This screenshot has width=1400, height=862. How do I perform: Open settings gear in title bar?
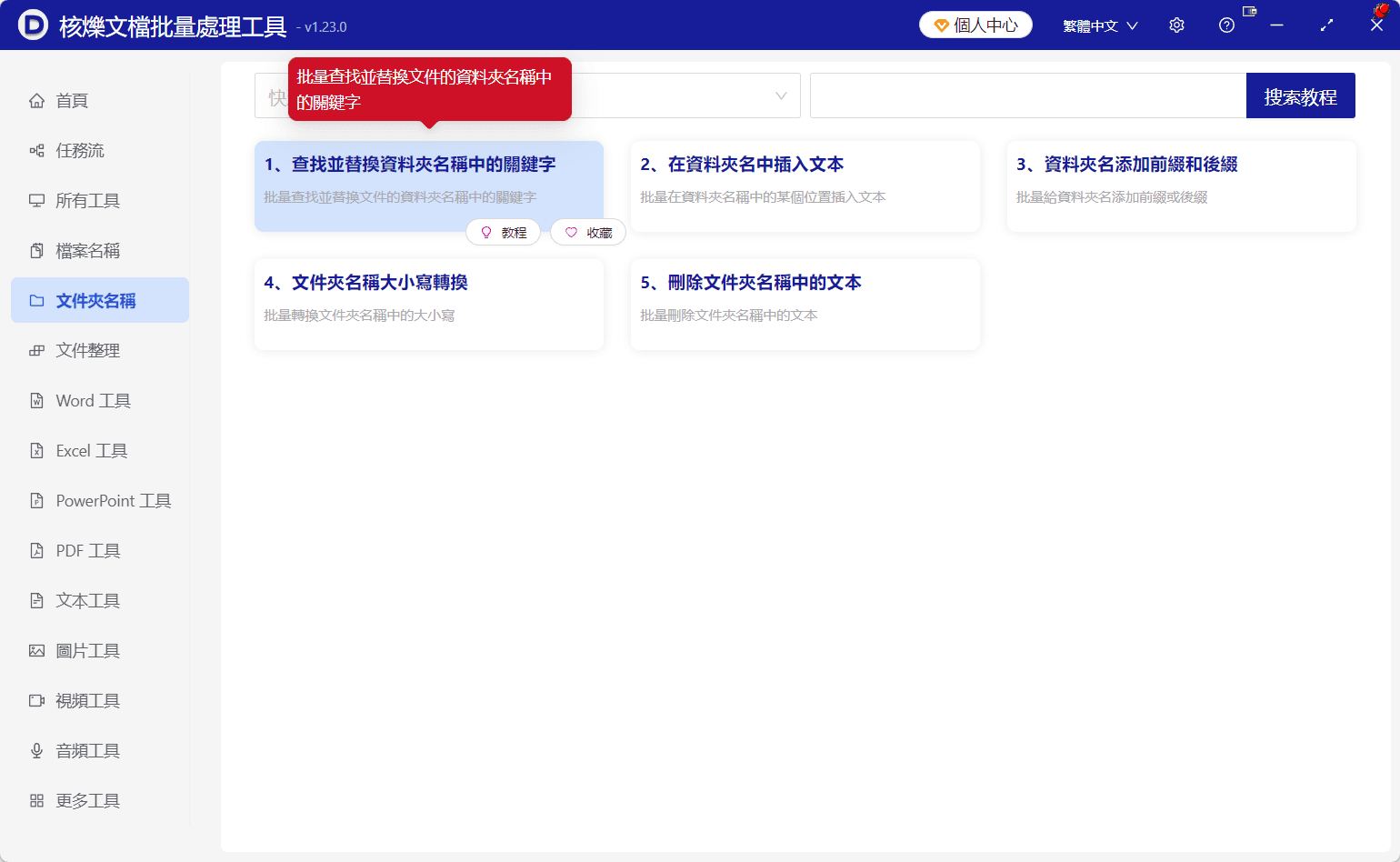coord(1176,25)
